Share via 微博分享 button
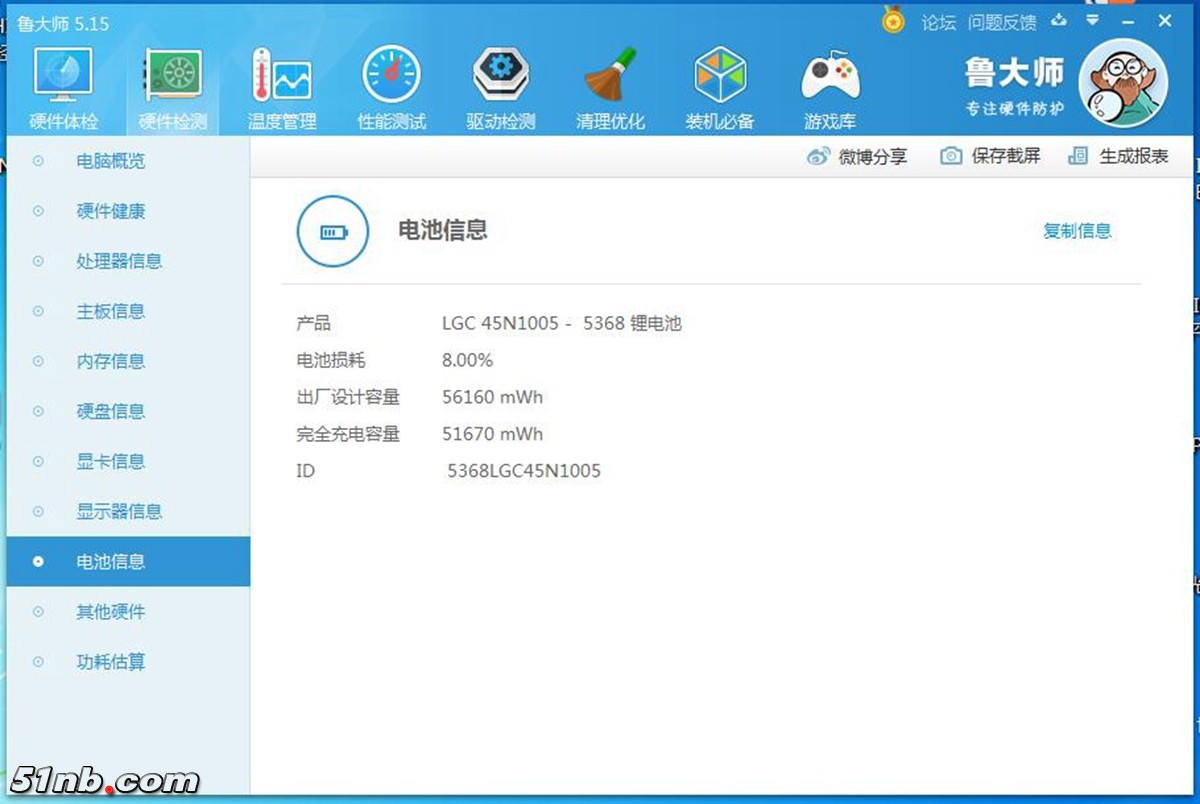Image resolution: width=1200 pixels, height=804 pixels. coord(857,156)
